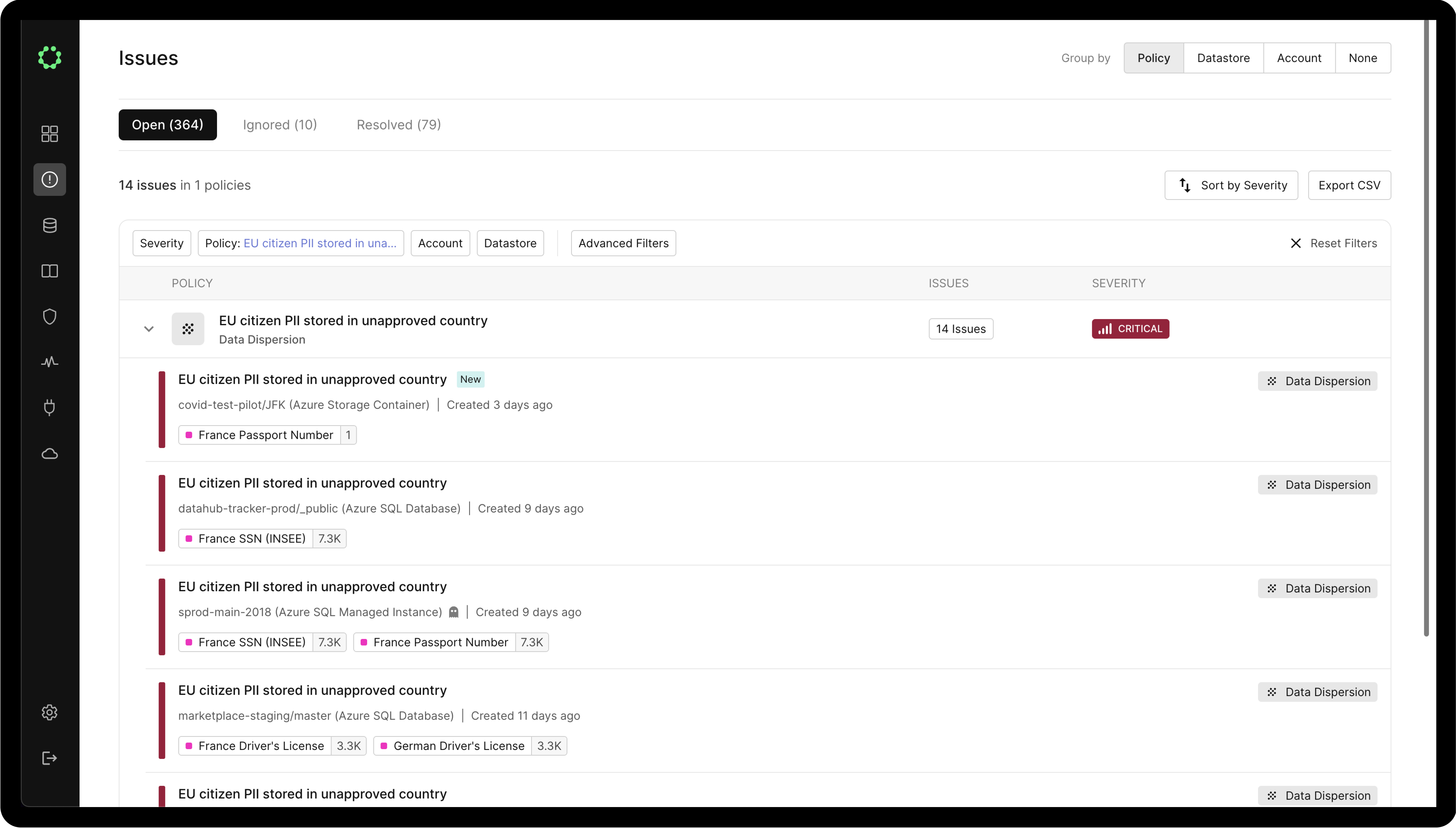Open the dashboard grid view from sidebar
The width and height of the screenshot is (1456, 828).
(49, 134)
